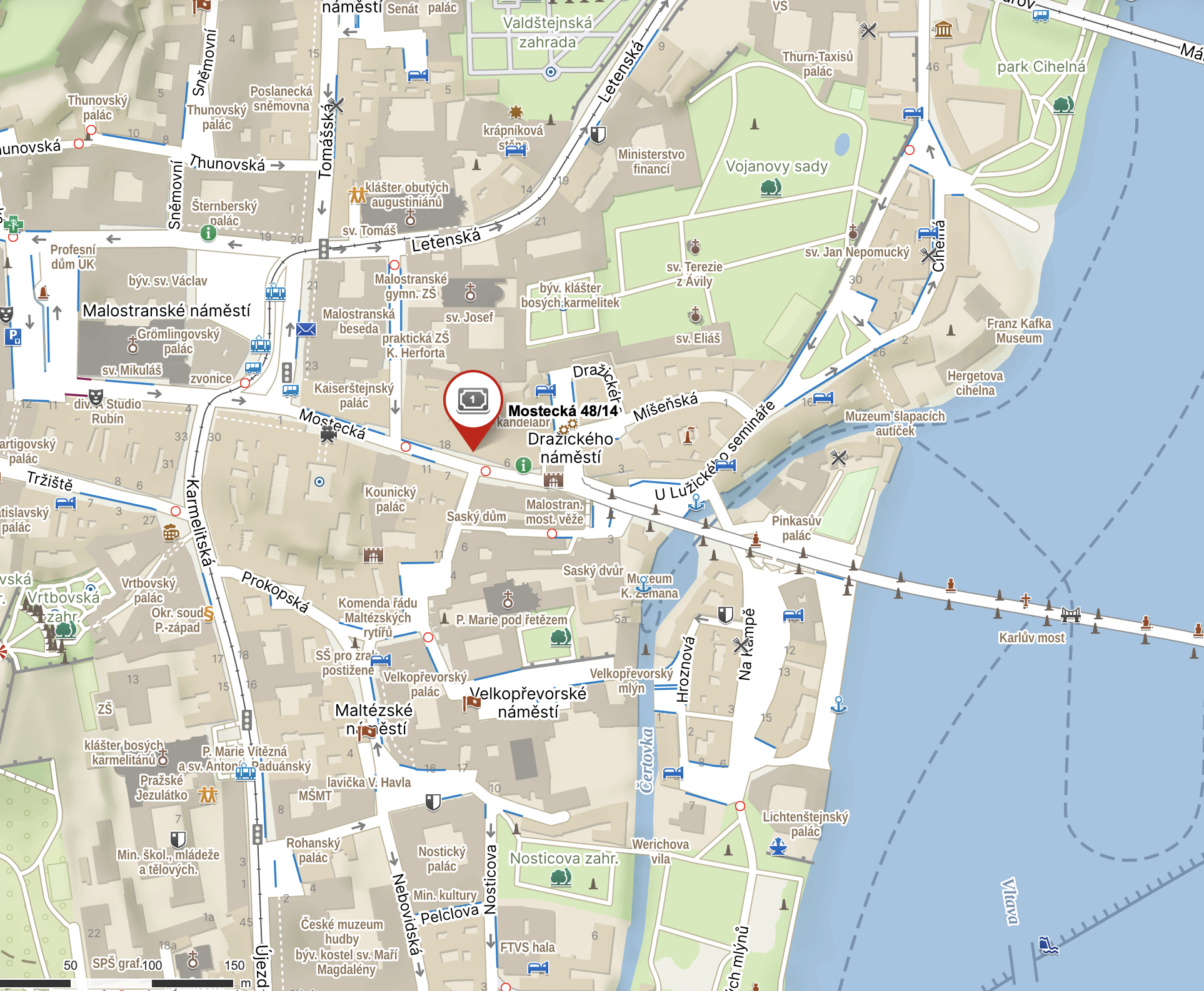Click the cinema camera icon on Mostecká
1204x991 pixels.
click(328, 436)
